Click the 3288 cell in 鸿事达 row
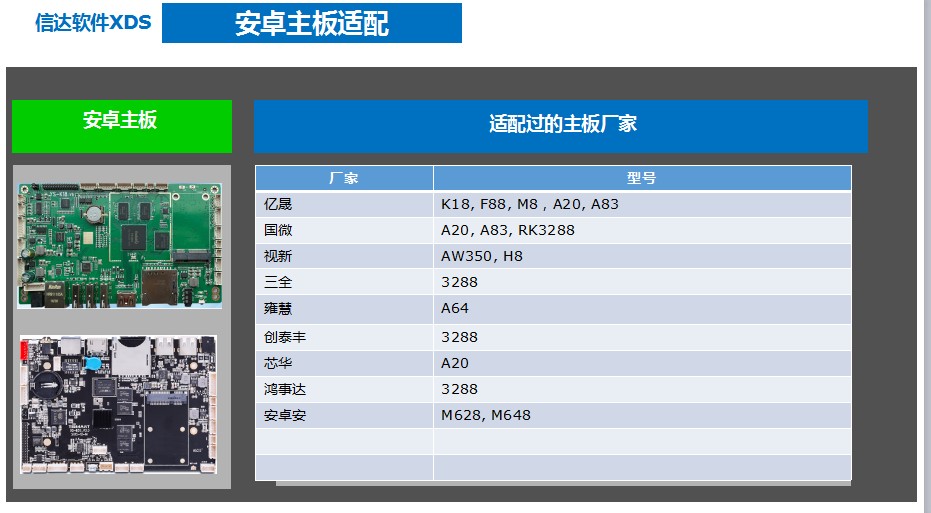 coord(642,390)
